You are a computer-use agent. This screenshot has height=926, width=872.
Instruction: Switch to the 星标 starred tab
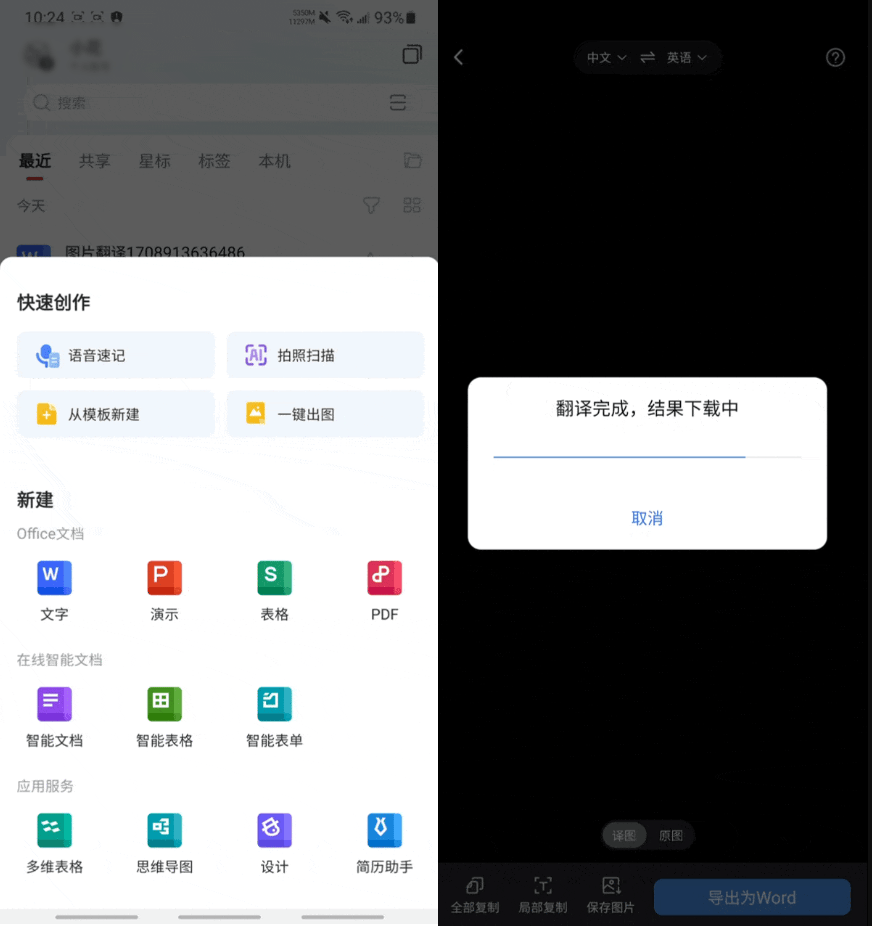point(155,160)
